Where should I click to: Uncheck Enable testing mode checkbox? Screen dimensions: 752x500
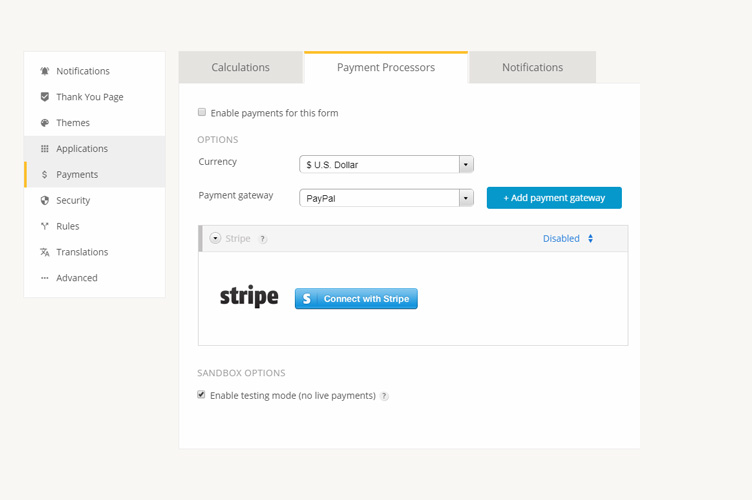(x=201, y=395)
